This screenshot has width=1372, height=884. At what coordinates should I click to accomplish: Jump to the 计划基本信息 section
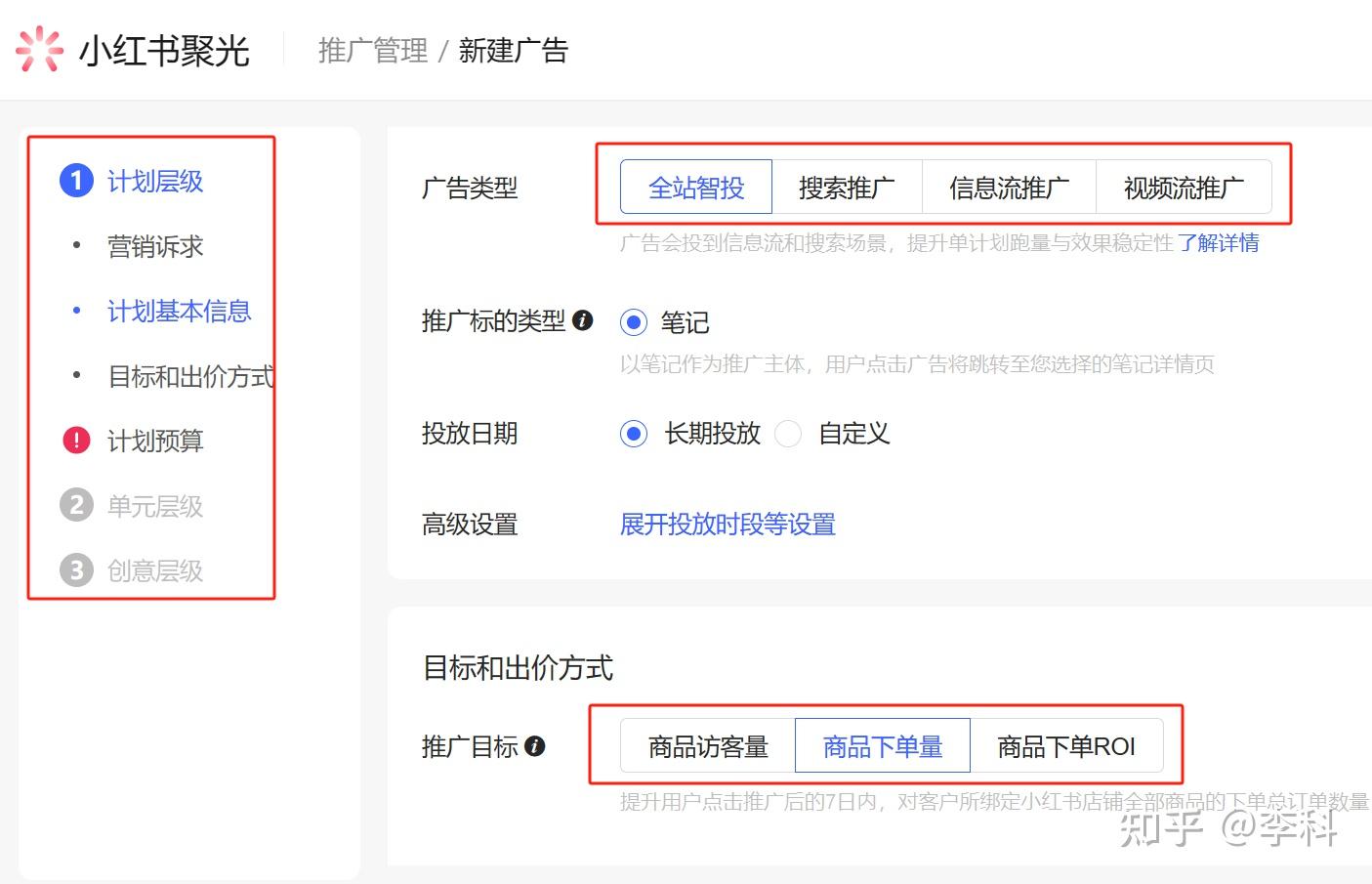point(180,311)
